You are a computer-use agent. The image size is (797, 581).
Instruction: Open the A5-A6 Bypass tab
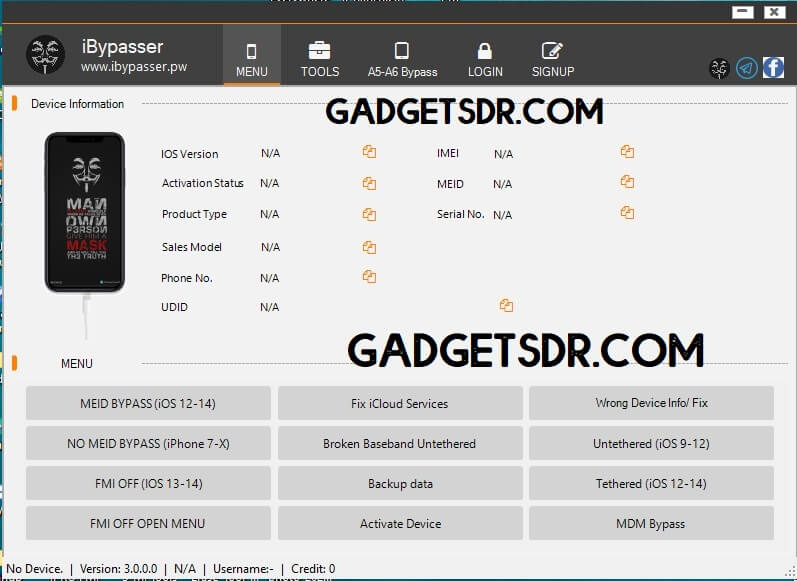coord(402,59)
